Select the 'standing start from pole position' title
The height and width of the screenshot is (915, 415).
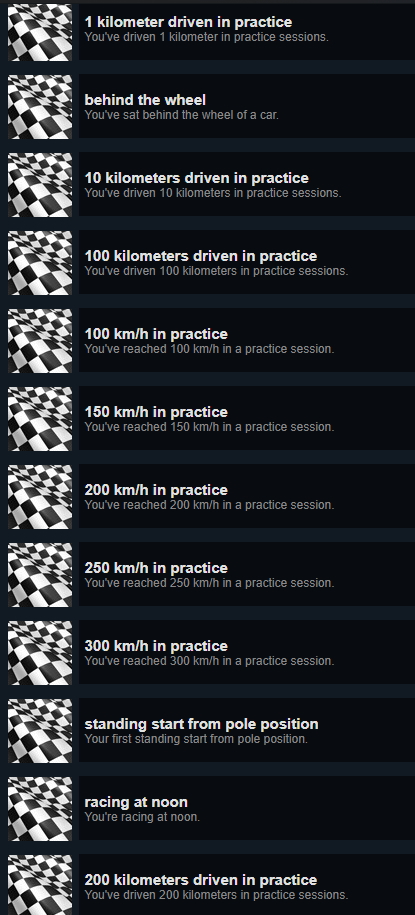click(201, 724)
